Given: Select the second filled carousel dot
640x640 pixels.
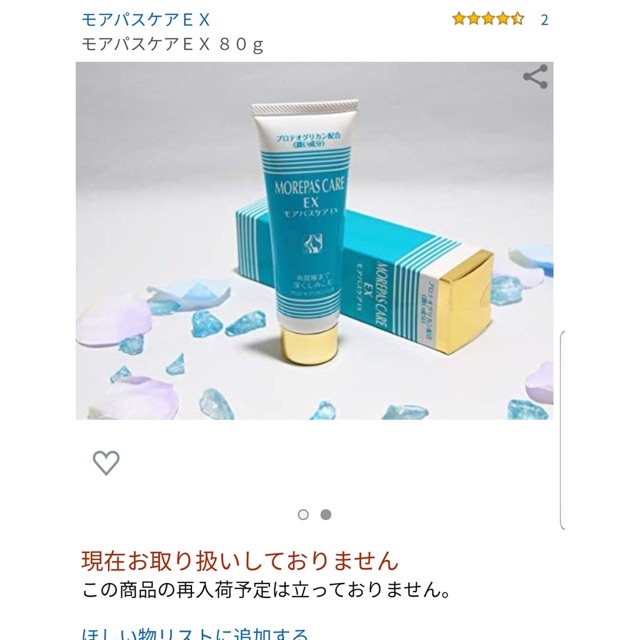Looking at the screenshot, I should coord(326,515).
